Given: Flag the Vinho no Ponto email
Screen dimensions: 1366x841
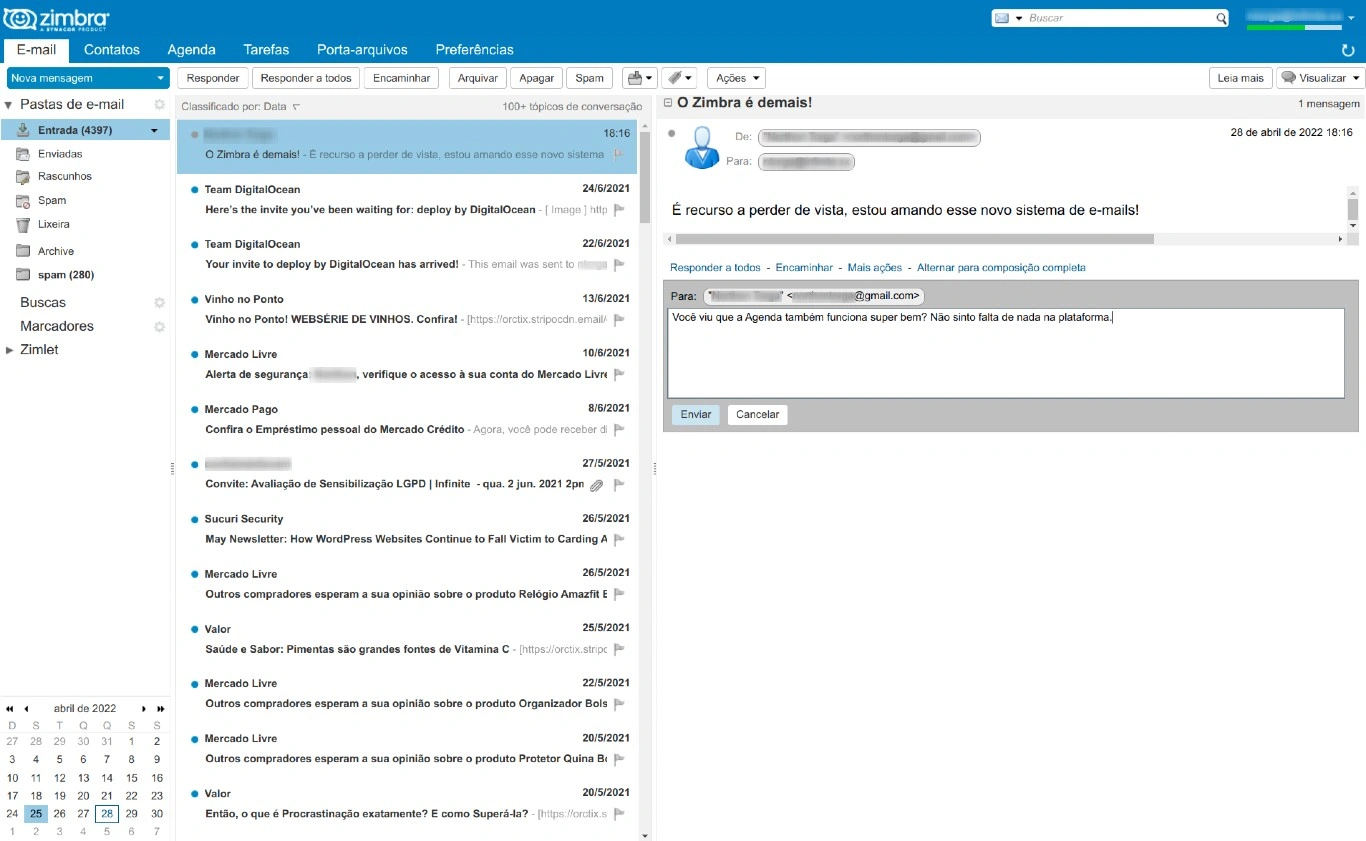Looking at the screenshot, I should [x=619, y=320].
